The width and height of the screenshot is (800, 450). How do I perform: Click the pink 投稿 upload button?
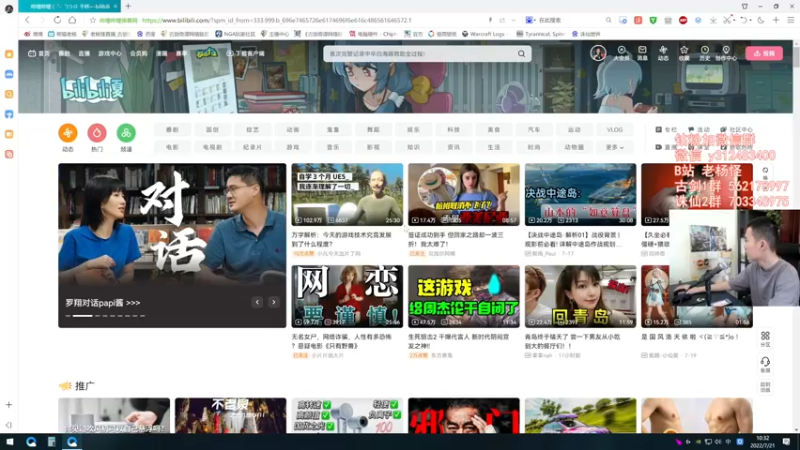(x=764, y=53)
